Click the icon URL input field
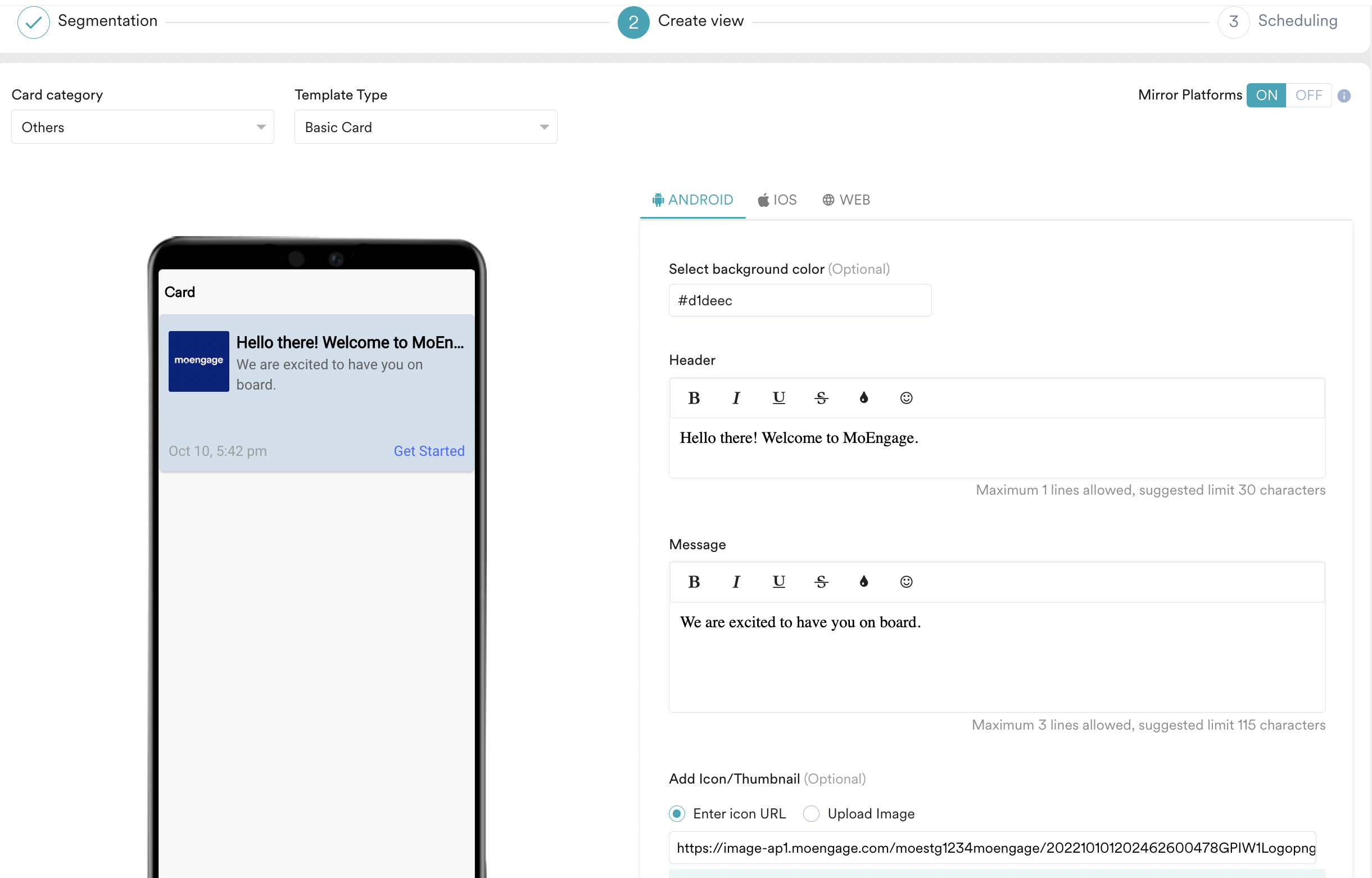 (992, 848)
